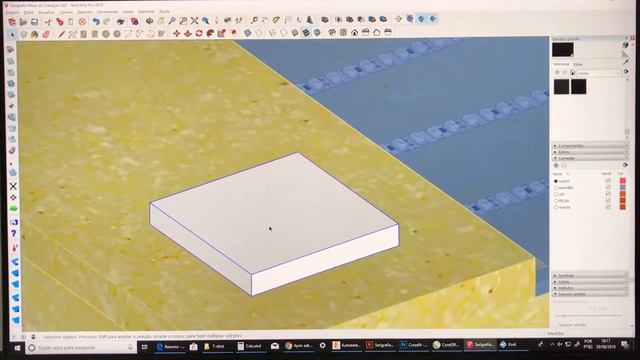Open the Arquivo menu
Image resolution: width=640 pixels, height=360 pixels.
pos(12,13)
